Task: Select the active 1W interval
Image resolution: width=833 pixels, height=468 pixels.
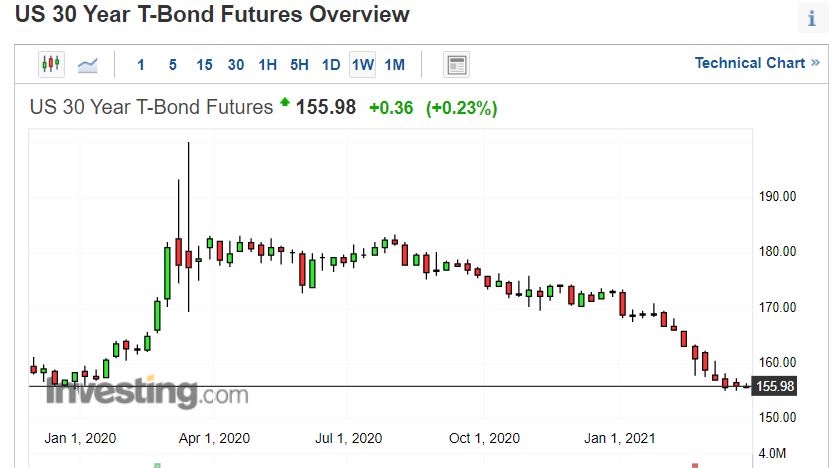Action: pos(362,65)
